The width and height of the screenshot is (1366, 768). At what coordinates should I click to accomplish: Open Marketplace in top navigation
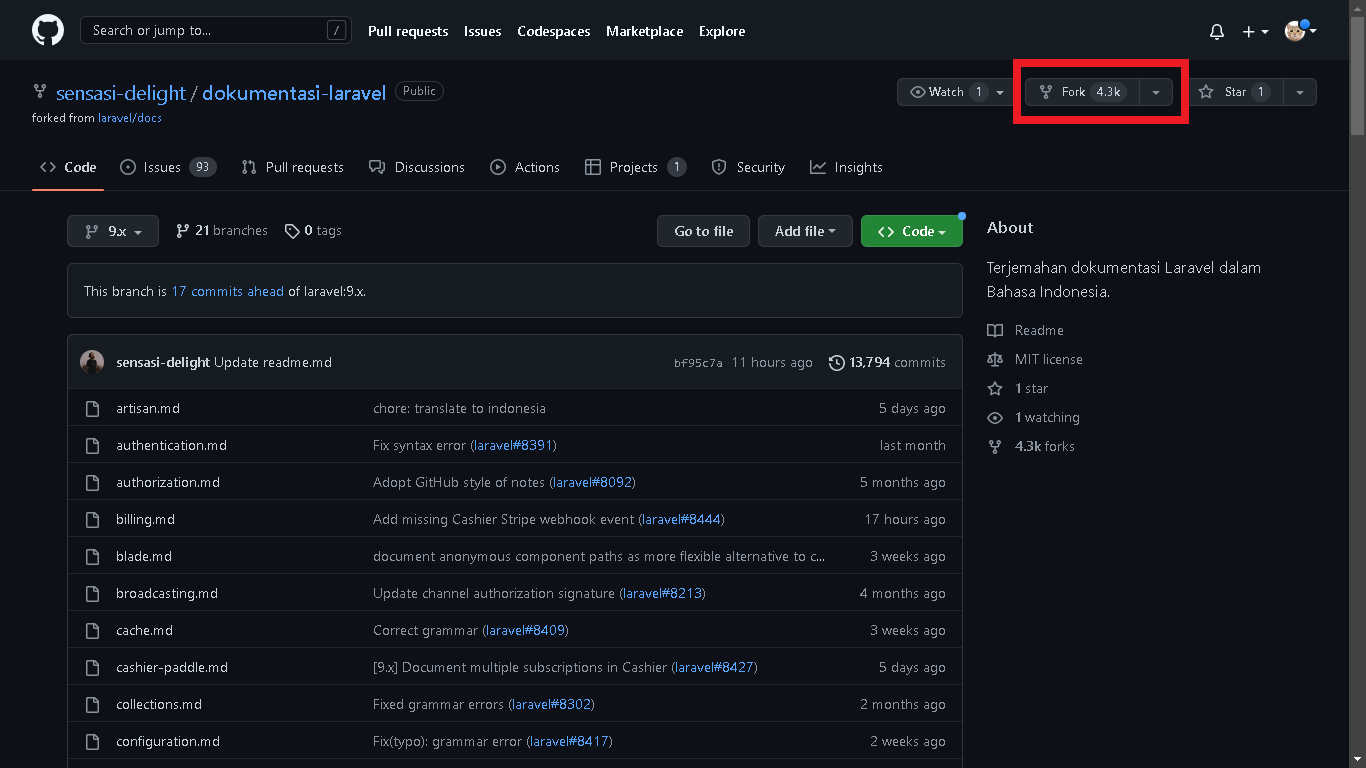[x=644, y=31]
